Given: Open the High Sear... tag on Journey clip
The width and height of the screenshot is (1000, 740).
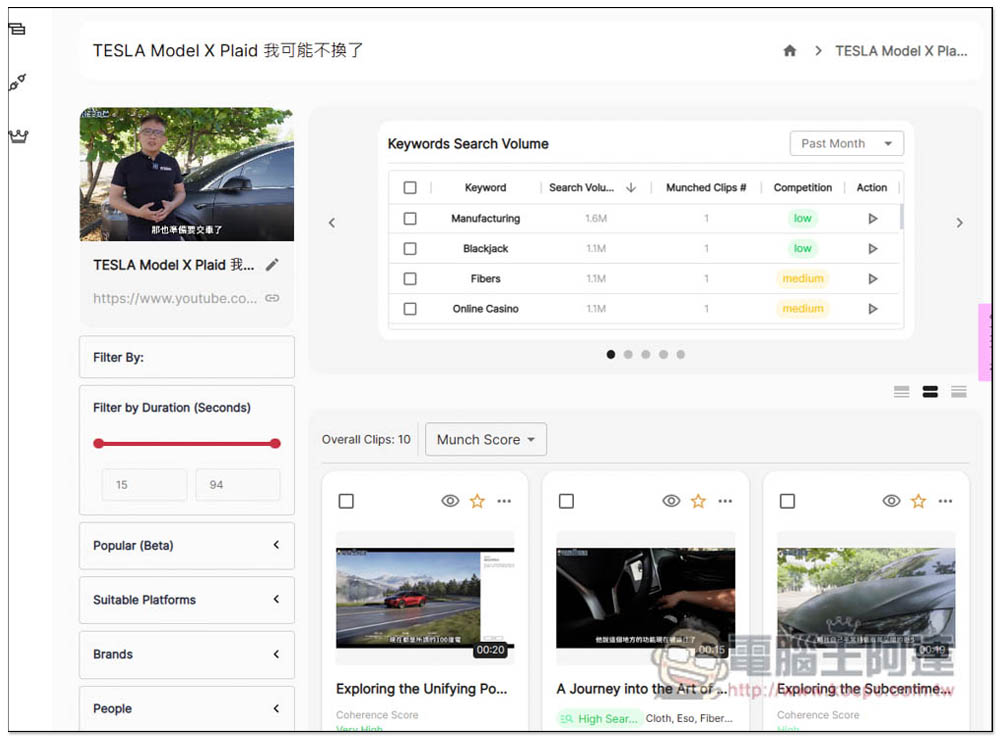Looking at the screenshot, I should [x=599, y=718].
